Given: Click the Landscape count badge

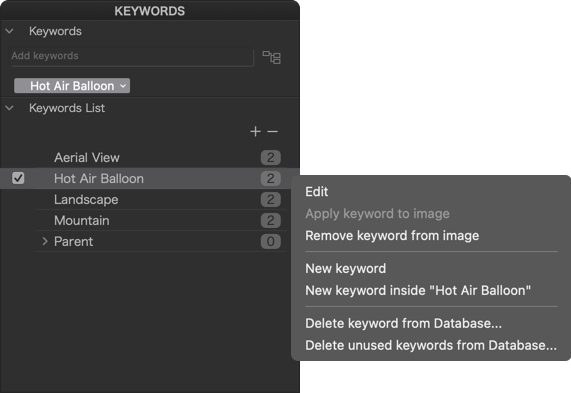Looking at the screenshot, I should (x=271, y=199).
